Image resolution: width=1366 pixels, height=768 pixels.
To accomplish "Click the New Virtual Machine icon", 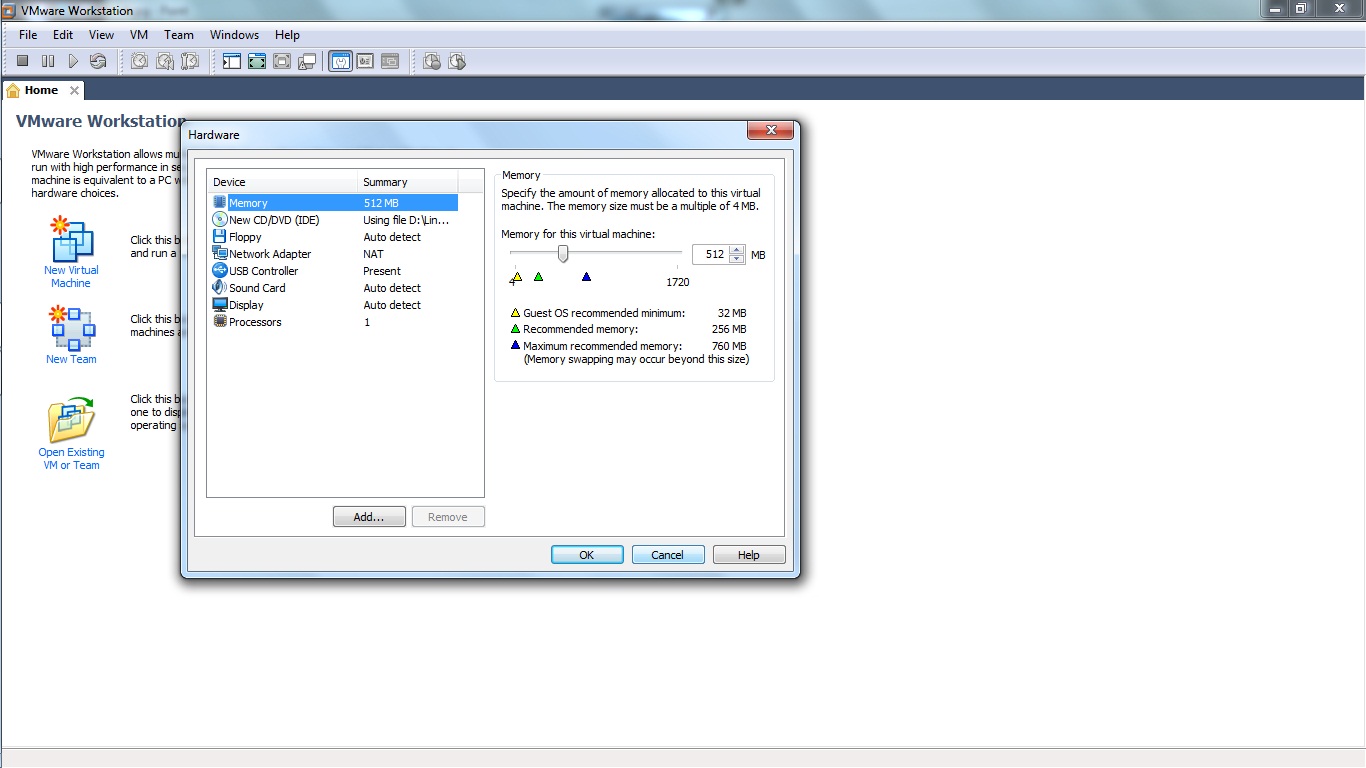I will tap(71, 240).
